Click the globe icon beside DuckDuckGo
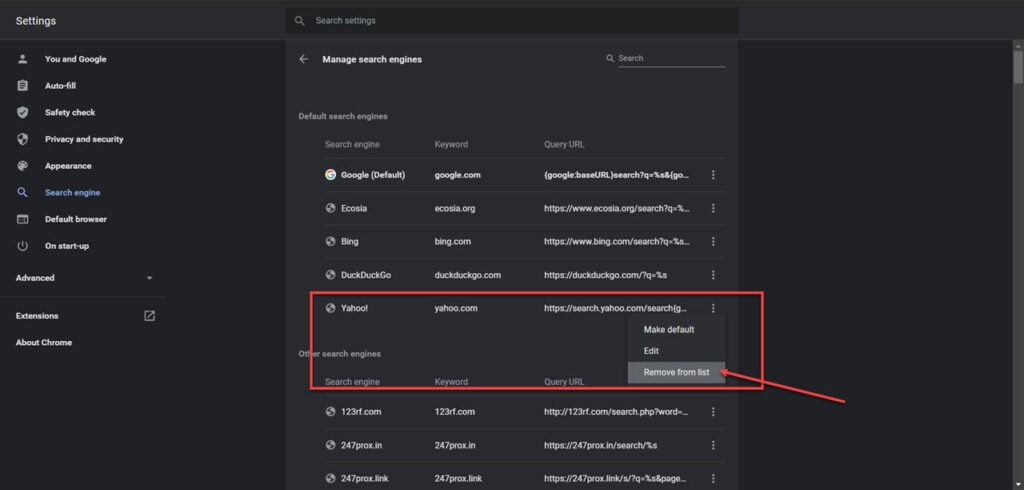Screen dimensions: 1024x490 point(330,275)
